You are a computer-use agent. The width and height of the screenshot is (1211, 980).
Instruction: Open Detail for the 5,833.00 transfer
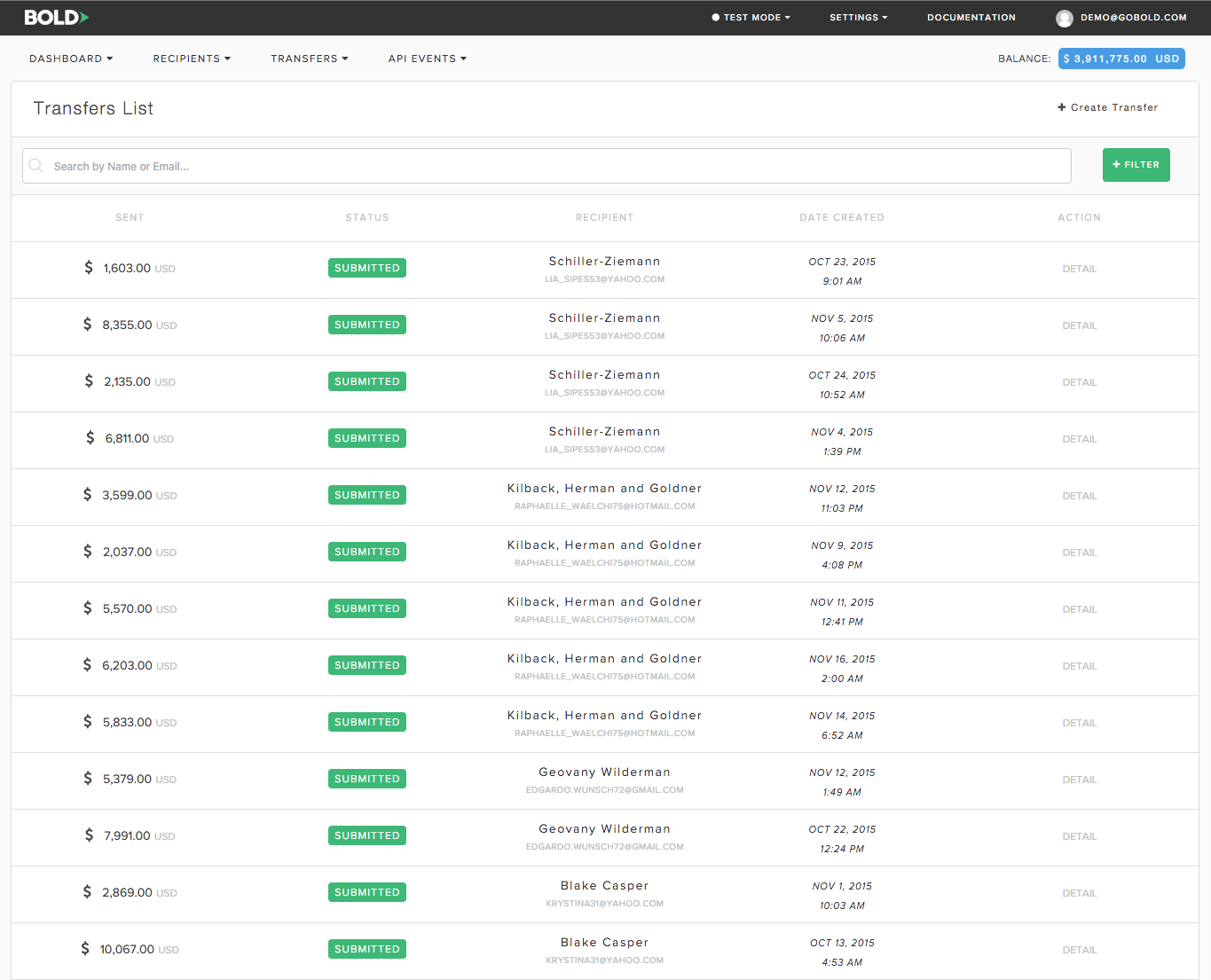[x=1080, y=723]
